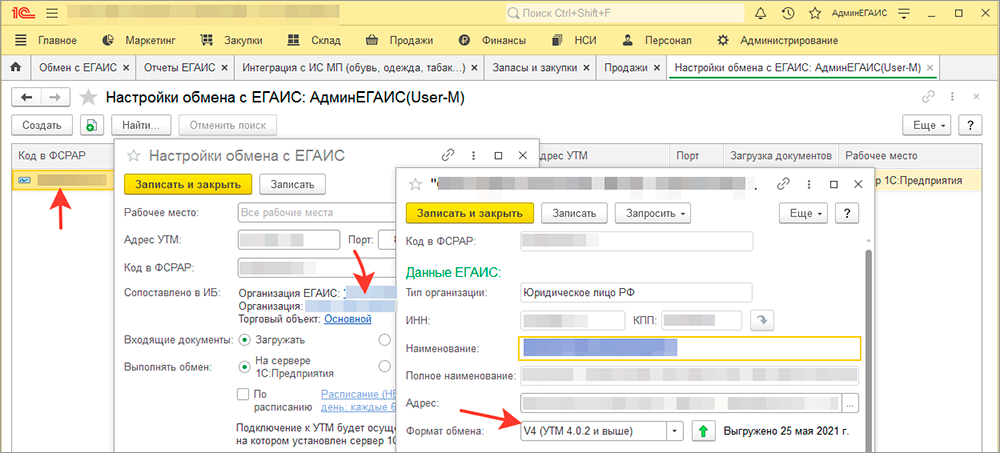Open the Финансы section
1000x453 pixels.
pyautogui.click(x=492, y=40)
